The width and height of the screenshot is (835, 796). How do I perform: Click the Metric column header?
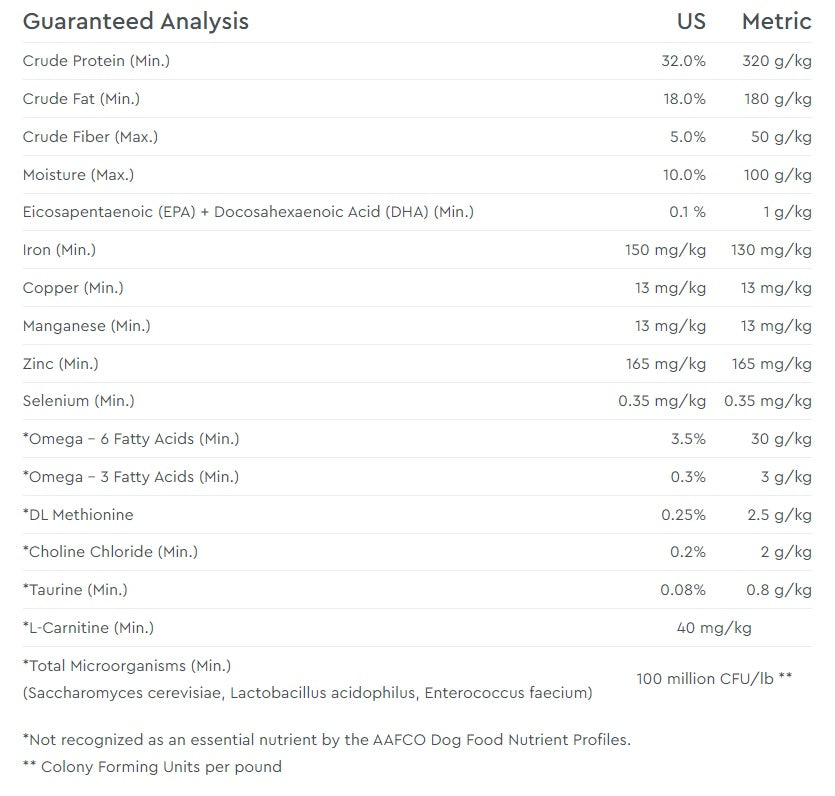pos(776,21)
